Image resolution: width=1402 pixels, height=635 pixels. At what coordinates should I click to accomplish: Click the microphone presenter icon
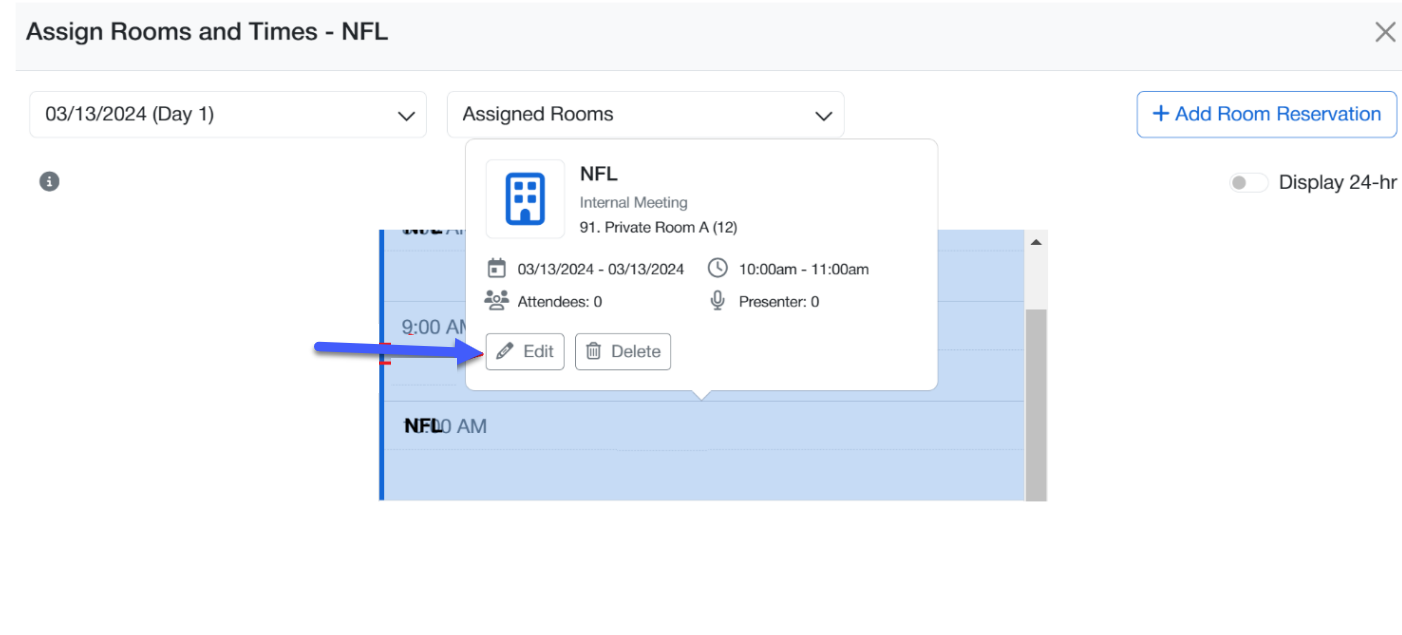pyautogui.click(x=717, y=300)
